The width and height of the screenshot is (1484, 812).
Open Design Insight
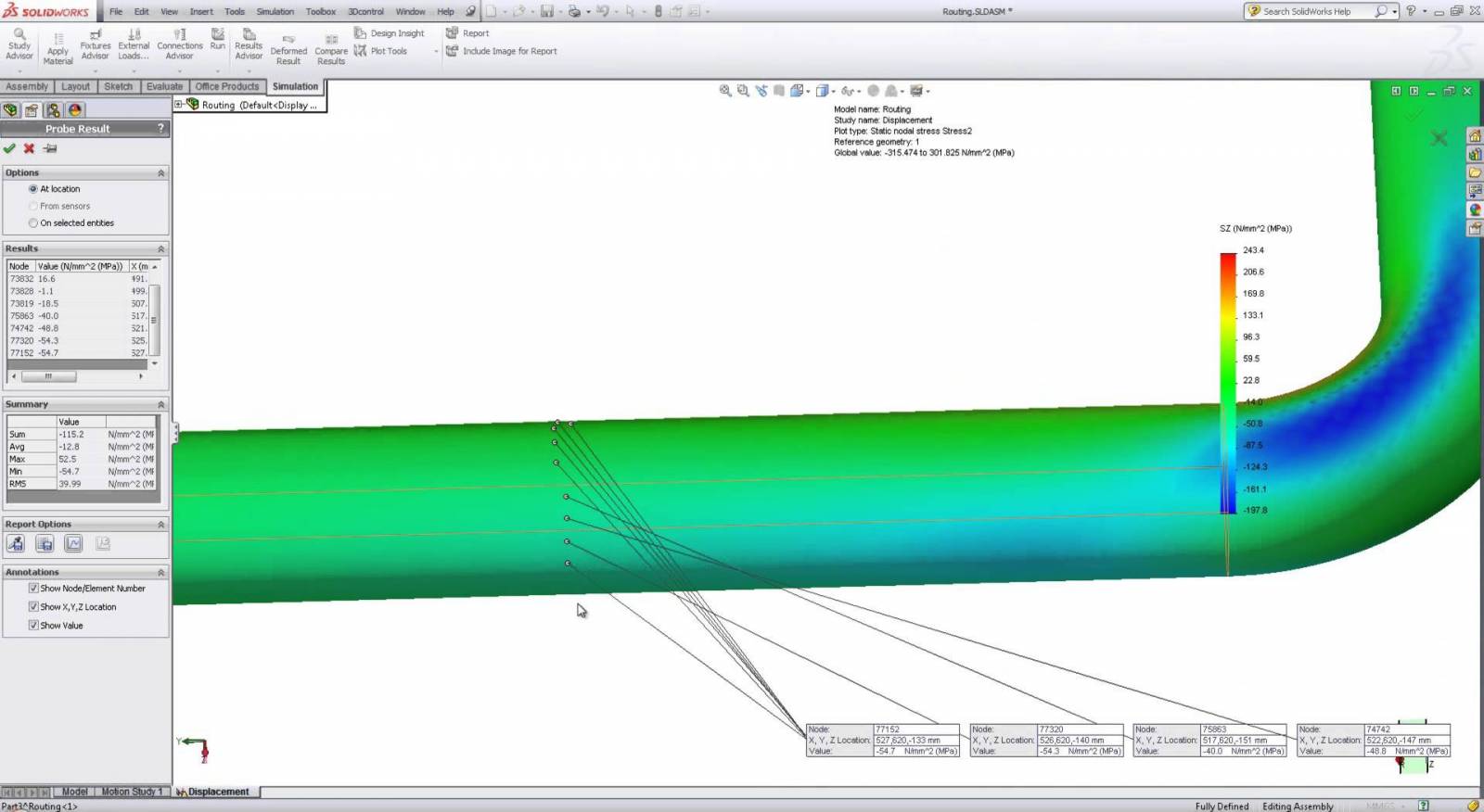click(x=389, y=33)
